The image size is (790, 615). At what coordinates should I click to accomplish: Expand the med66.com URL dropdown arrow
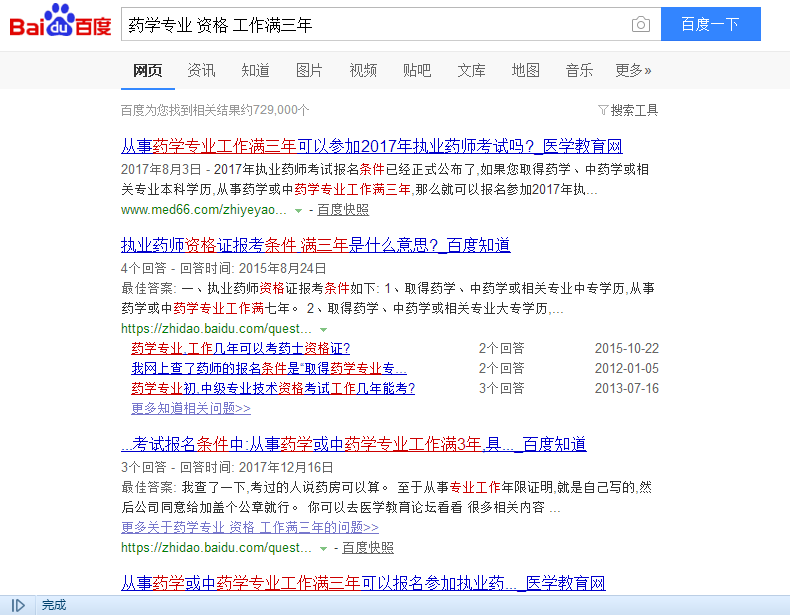coord(298,211)
